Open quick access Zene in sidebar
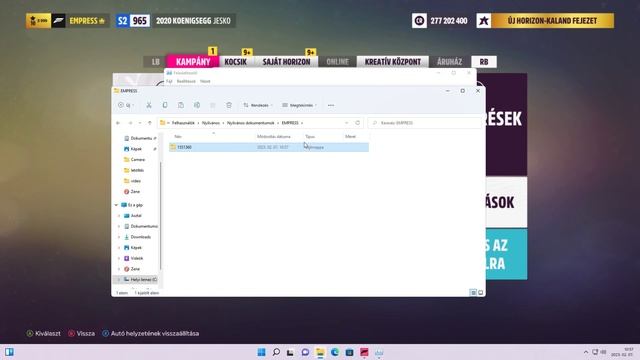 [x=132, y=191]
